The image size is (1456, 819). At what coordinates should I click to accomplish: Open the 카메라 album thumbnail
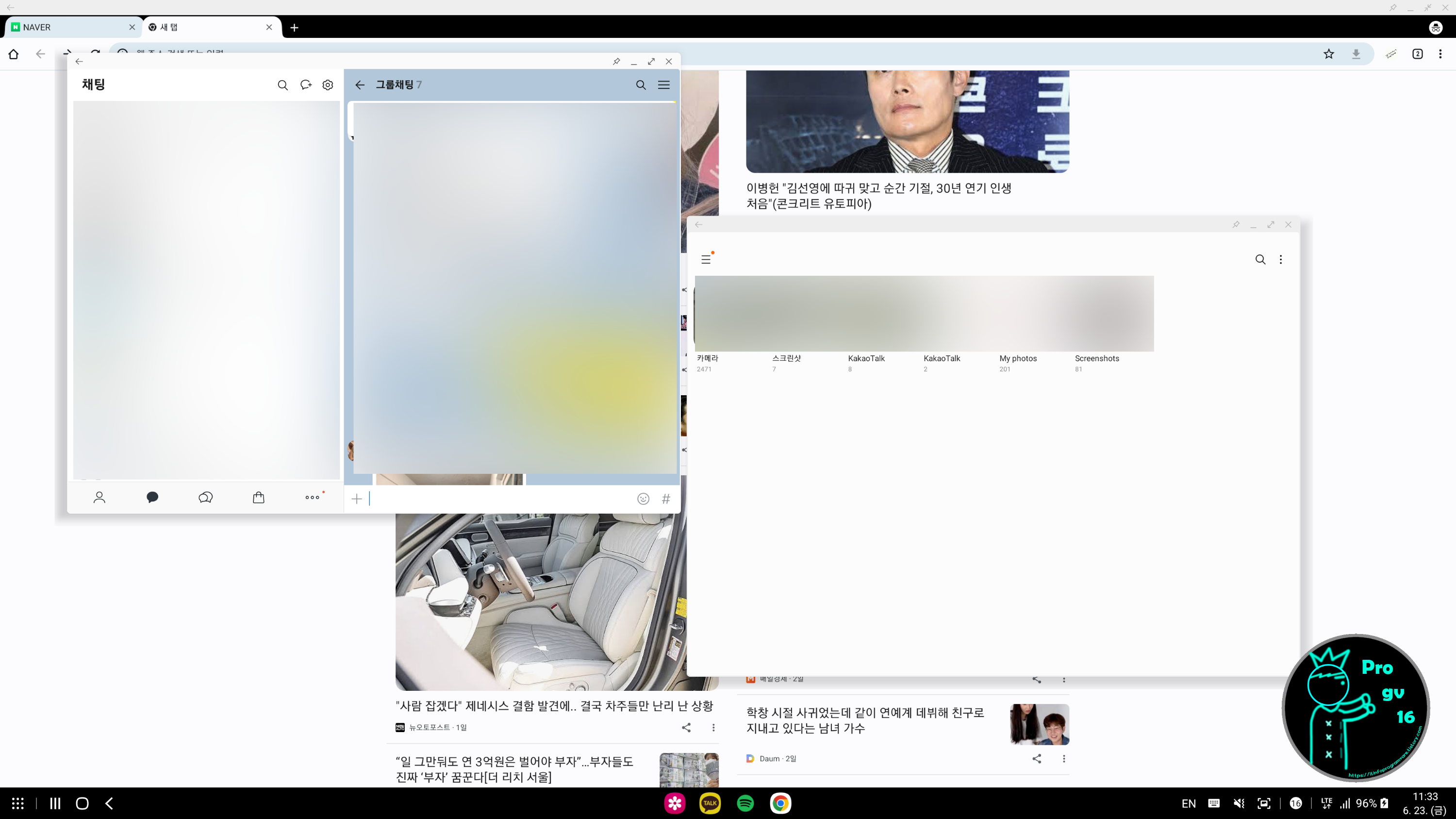pyautogui.click(x=729, y=313)
